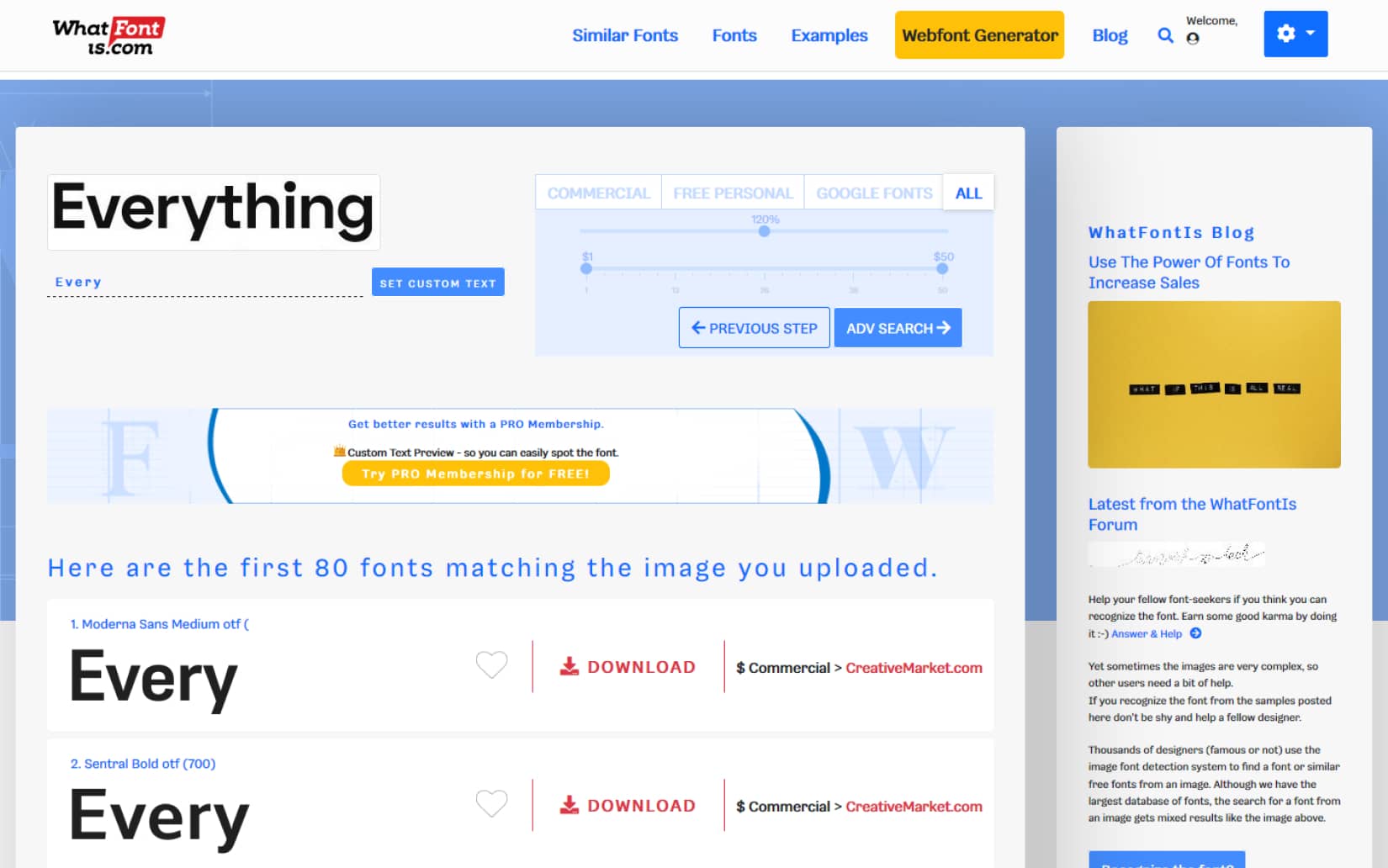
Task: Click the user account avatar icon
Action: (1192, 39)
